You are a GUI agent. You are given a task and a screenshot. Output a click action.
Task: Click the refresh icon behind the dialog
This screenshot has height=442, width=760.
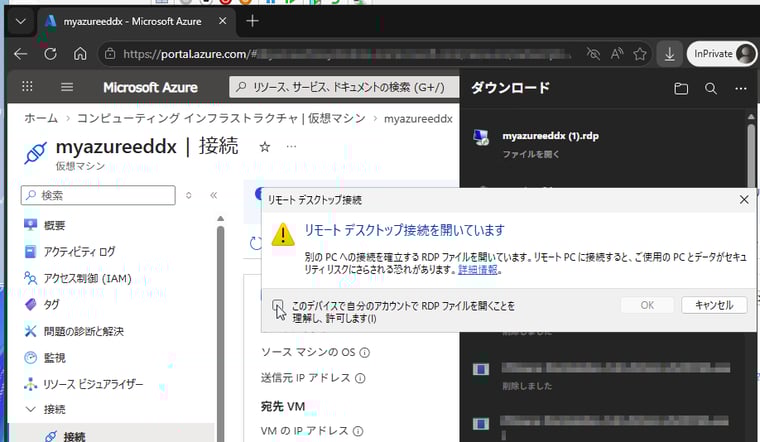pyautogui.click(x=255, y=243)
